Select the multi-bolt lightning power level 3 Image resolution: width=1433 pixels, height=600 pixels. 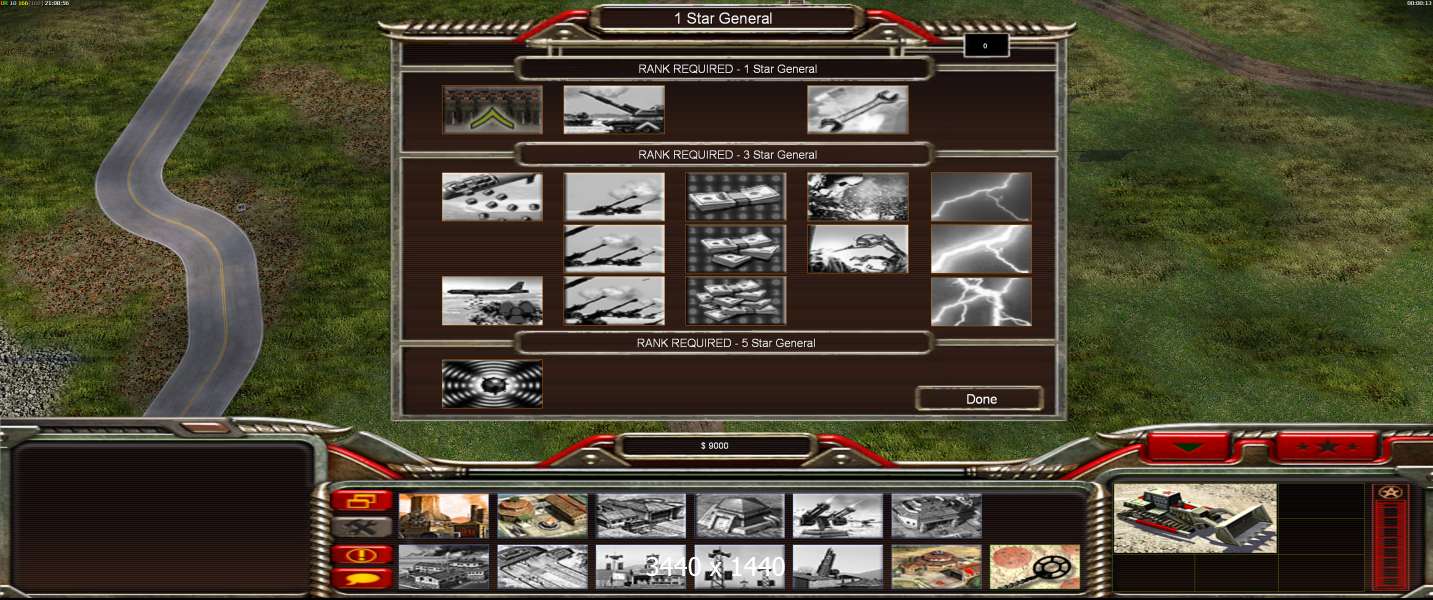pyautogui.click(x=981, y=301)
